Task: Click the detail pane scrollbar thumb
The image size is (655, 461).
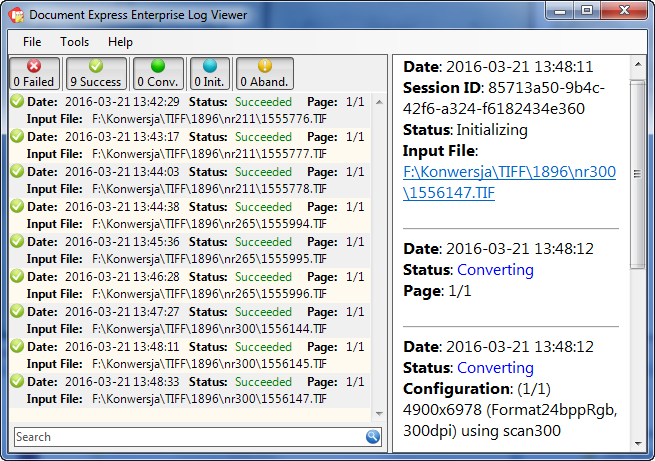Action: click(638, 175)
